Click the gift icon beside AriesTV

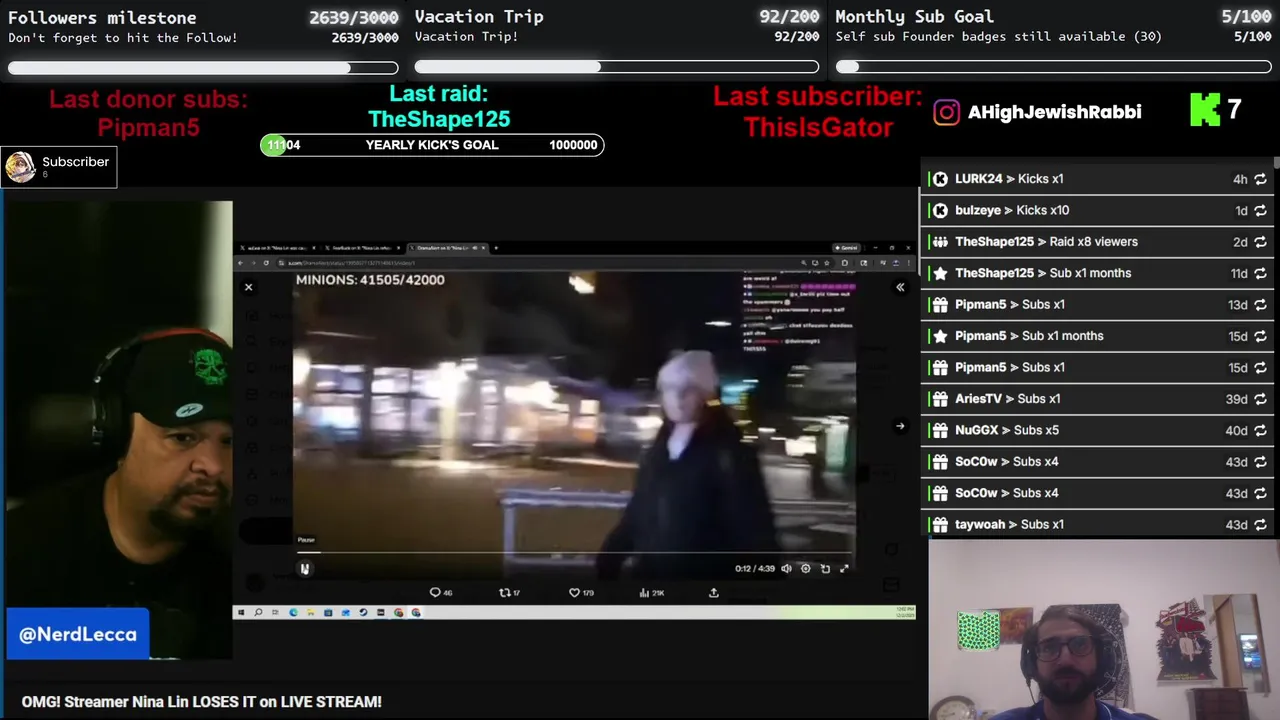940,399
